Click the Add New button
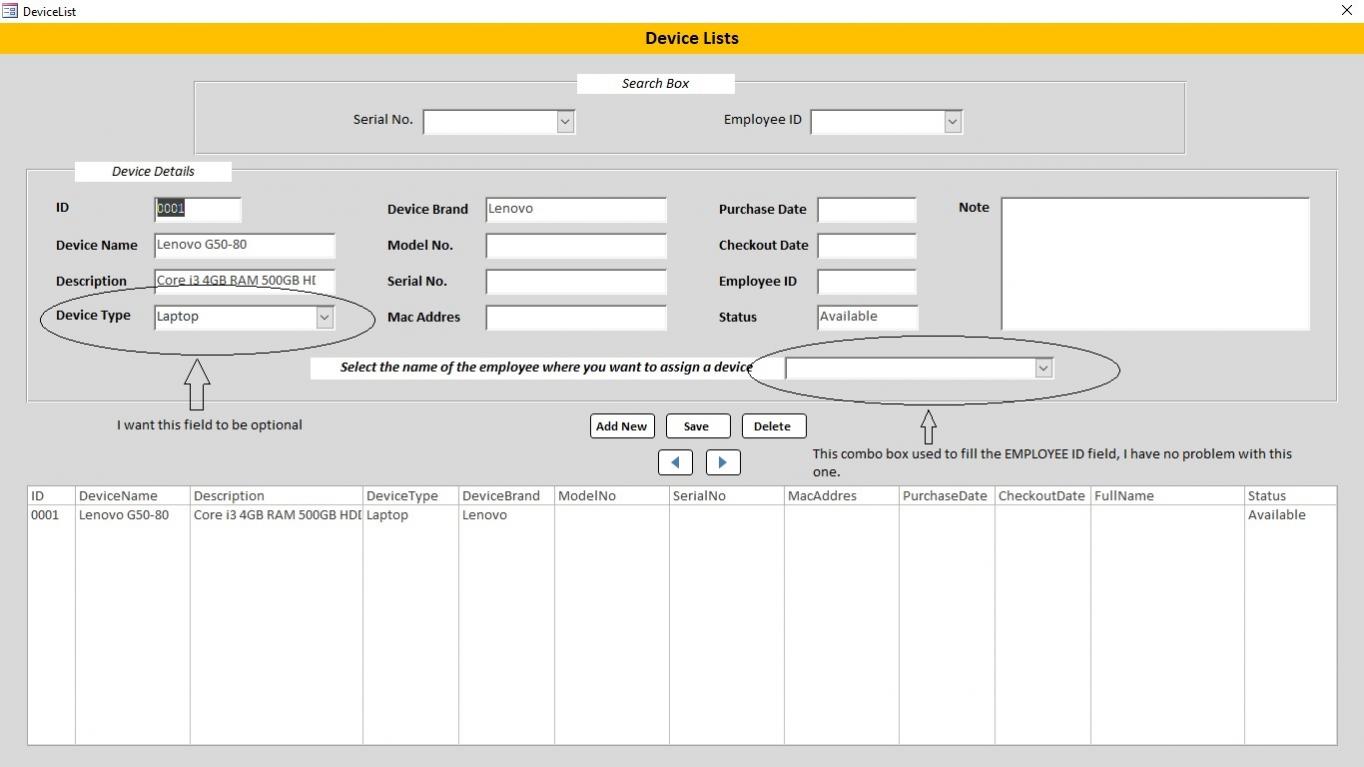1364x767 pixels. (x=622, y=426)
